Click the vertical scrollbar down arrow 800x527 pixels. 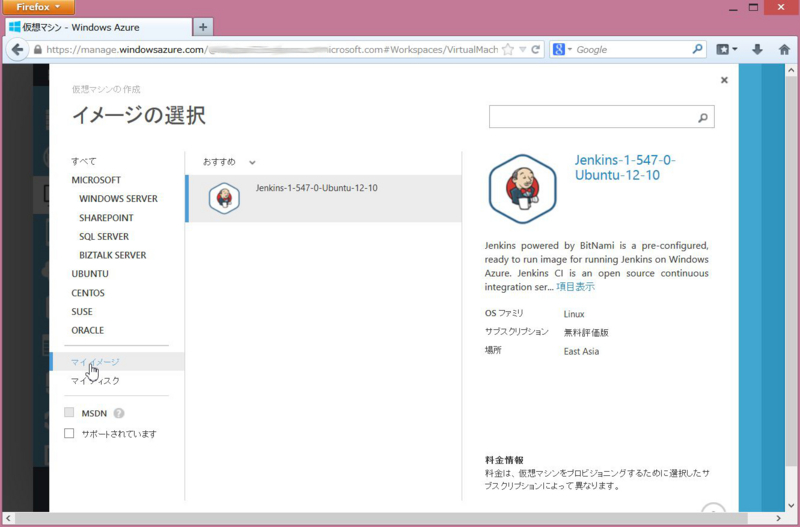coord(792,506)
